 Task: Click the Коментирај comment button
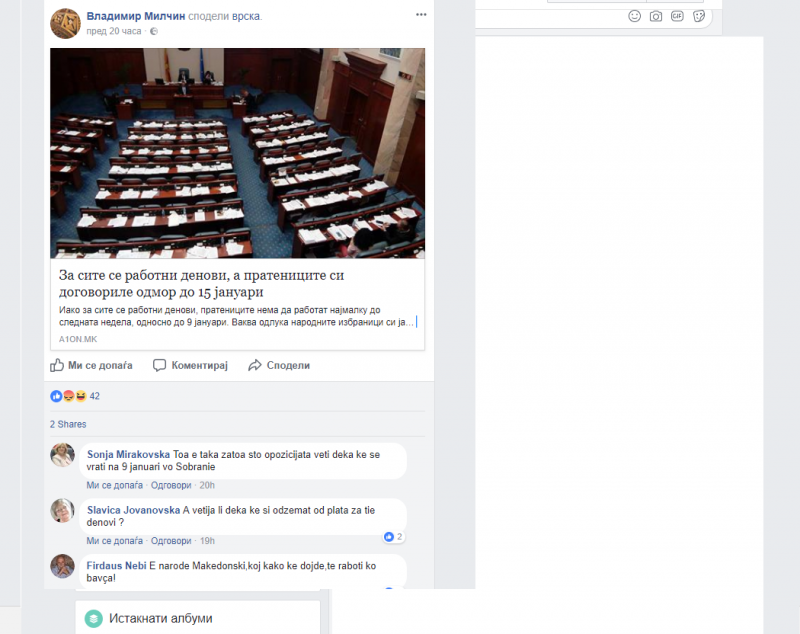pyautogui.click(x=190, y=366)
